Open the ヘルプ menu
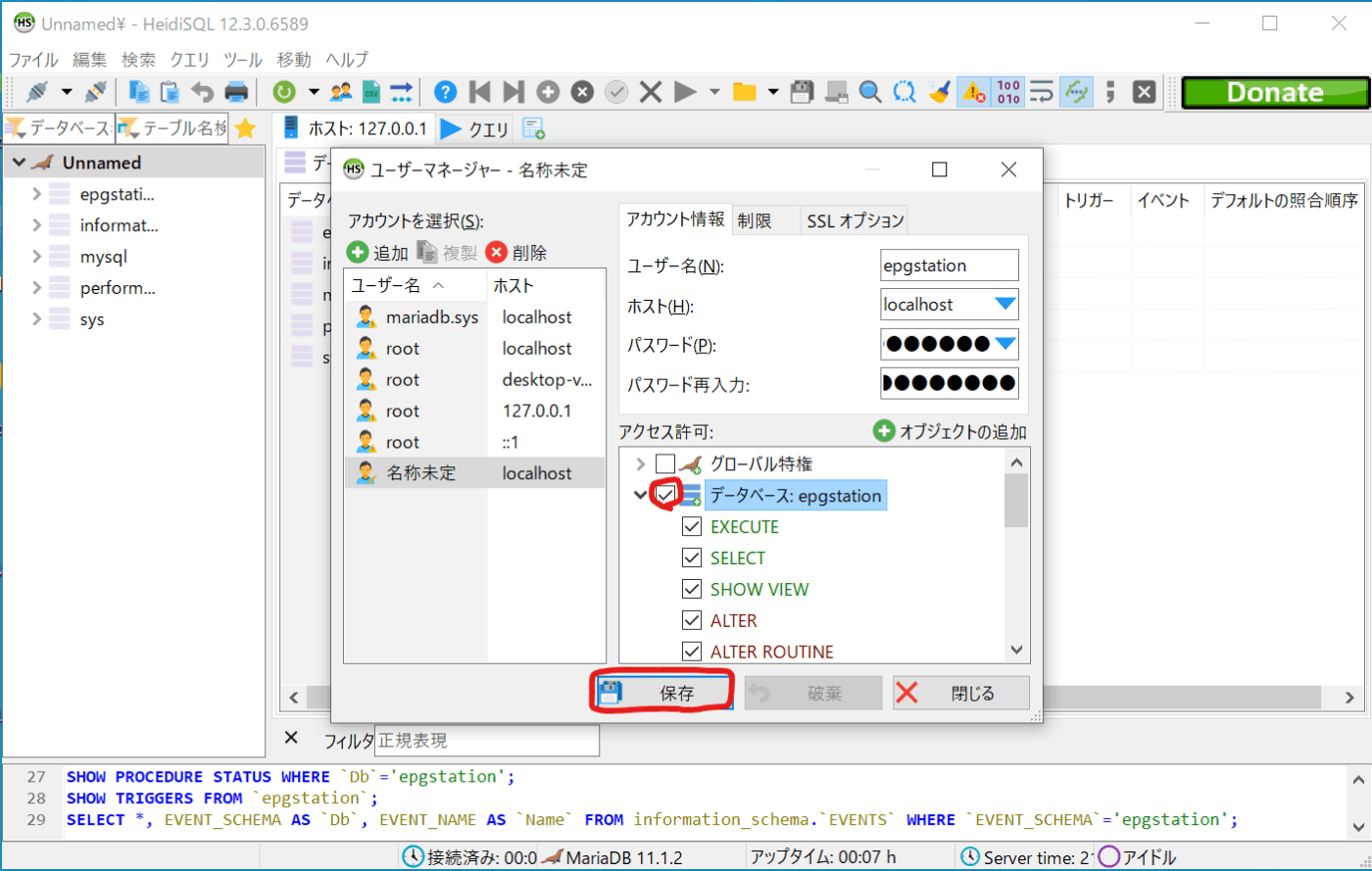This screenshot has height=871, width=1372. [347, 59]
